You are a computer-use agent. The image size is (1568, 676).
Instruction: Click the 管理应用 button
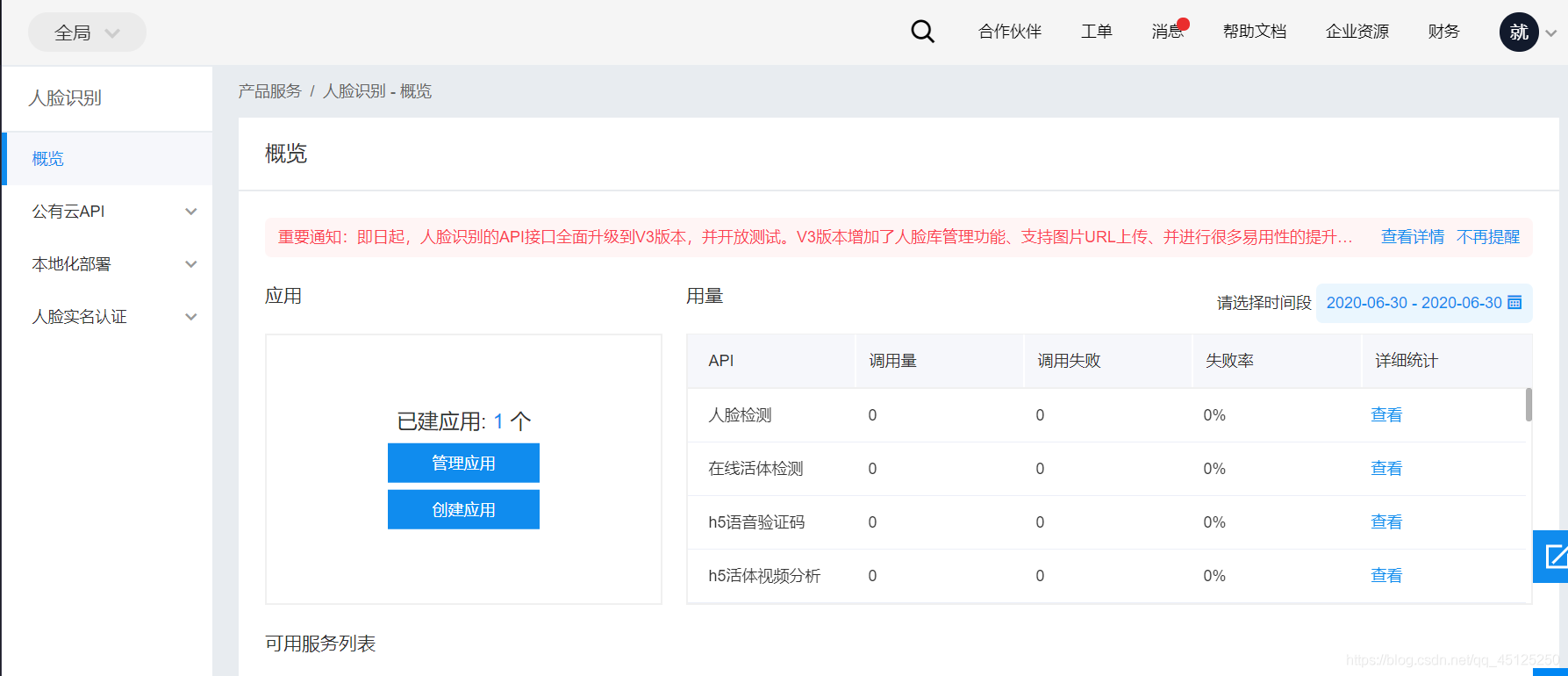pos(463,463)
